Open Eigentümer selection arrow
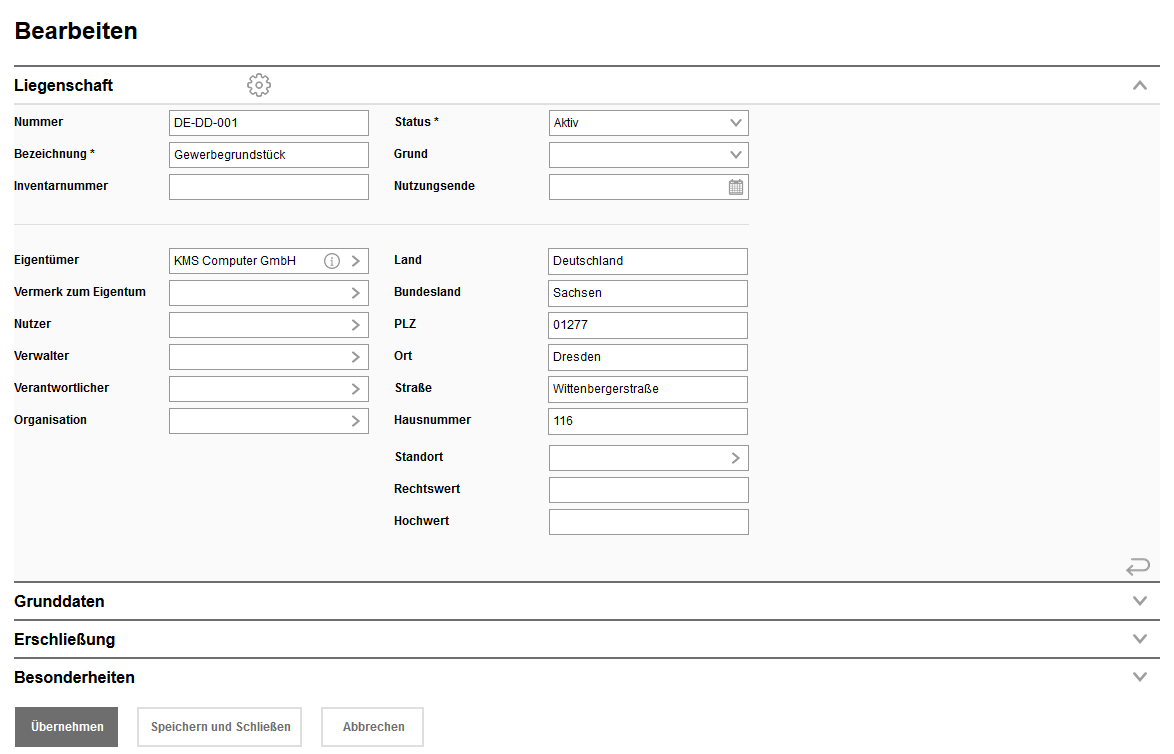Viewport: 1174px width, 754px height. [x=356, y=261]
